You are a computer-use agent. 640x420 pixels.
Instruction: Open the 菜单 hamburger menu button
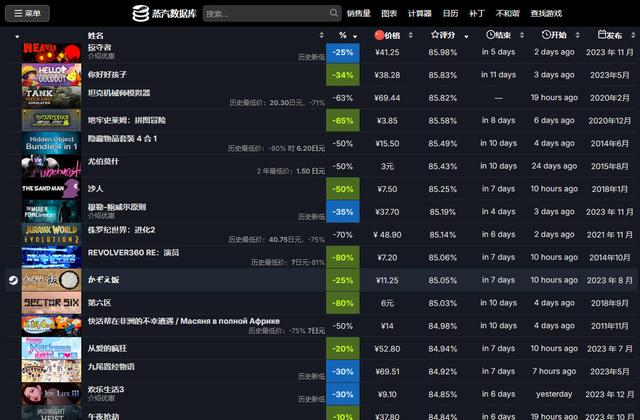click(27, 13)
